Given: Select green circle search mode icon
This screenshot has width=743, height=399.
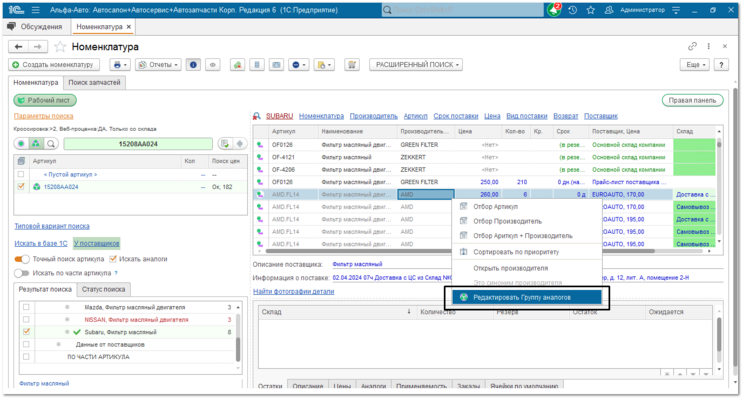Looking at the screenshot, I should point(21,144).
